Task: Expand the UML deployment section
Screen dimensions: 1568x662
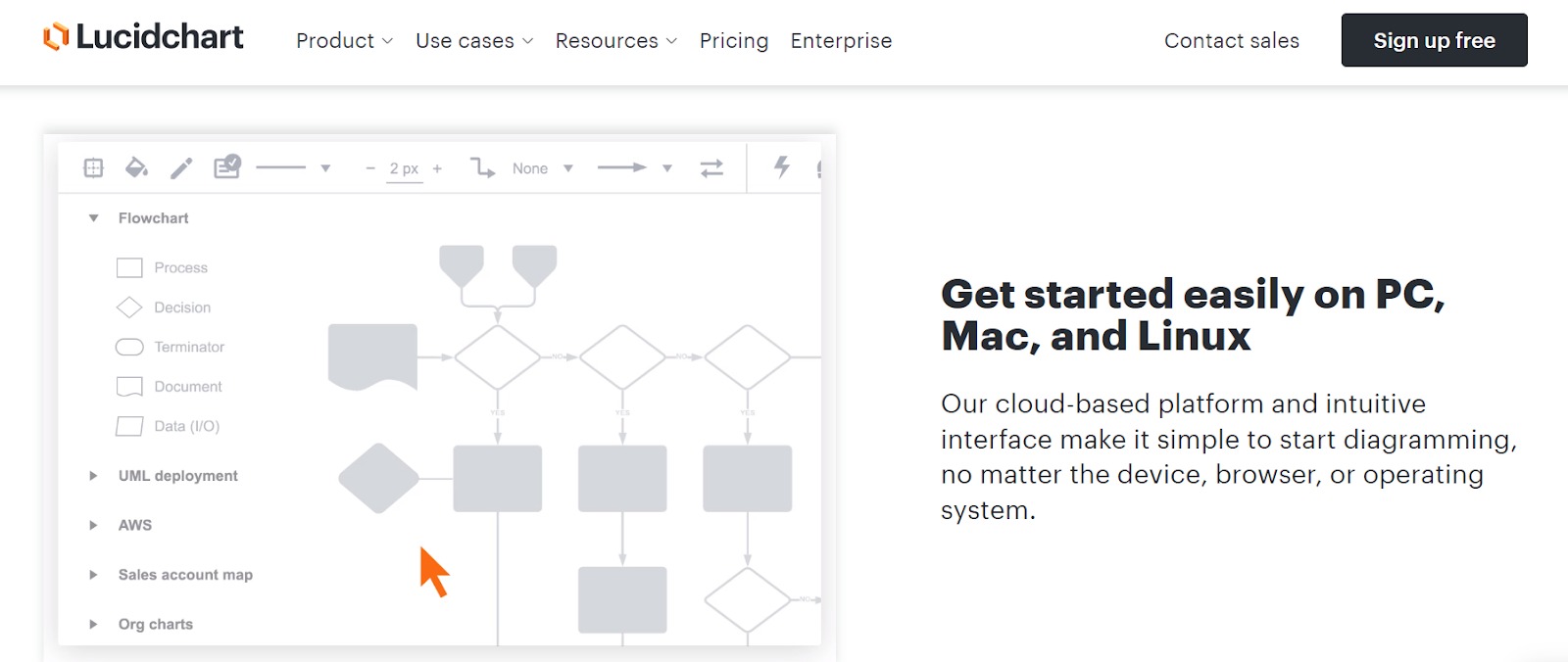Action: point(94,476)
